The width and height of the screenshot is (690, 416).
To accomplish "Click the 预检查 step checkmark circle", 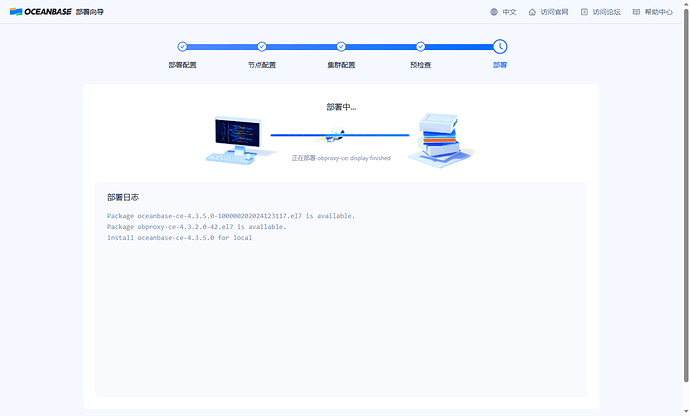I will click(421, 46).
